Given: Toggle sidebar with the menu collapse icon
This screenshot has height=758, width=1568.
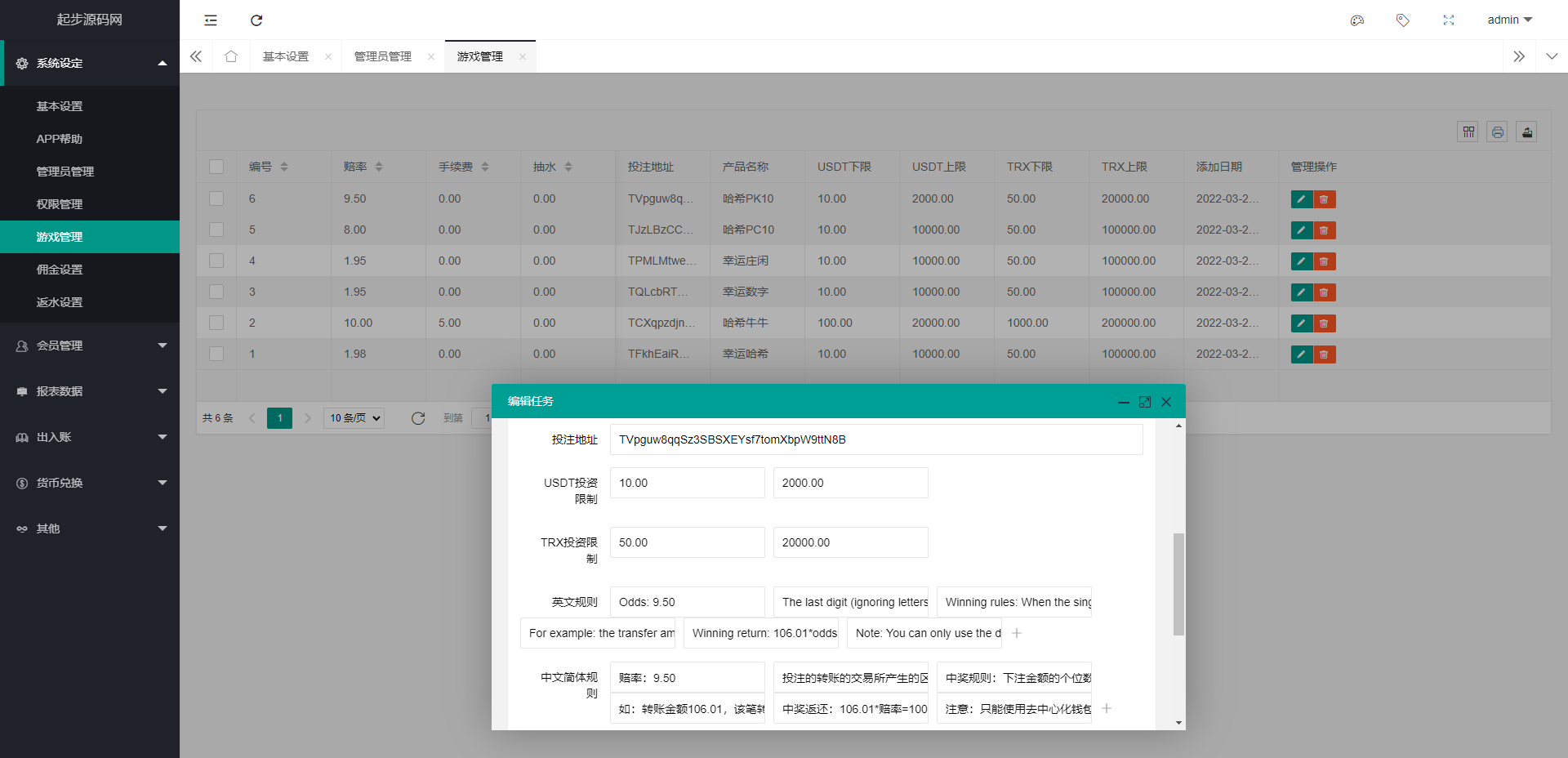Looking at the screenshot, I should pyautogui.click(x=211, y=20).
